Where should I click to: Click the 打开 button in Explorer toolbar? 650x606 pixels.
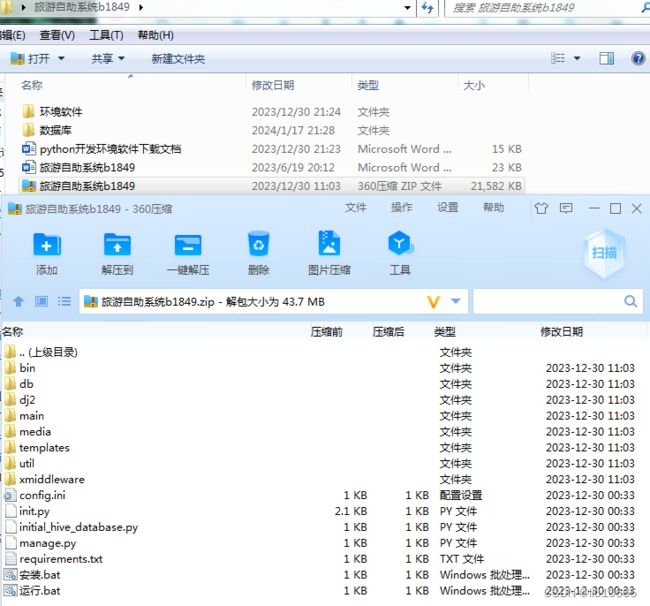tap(29, 59)
